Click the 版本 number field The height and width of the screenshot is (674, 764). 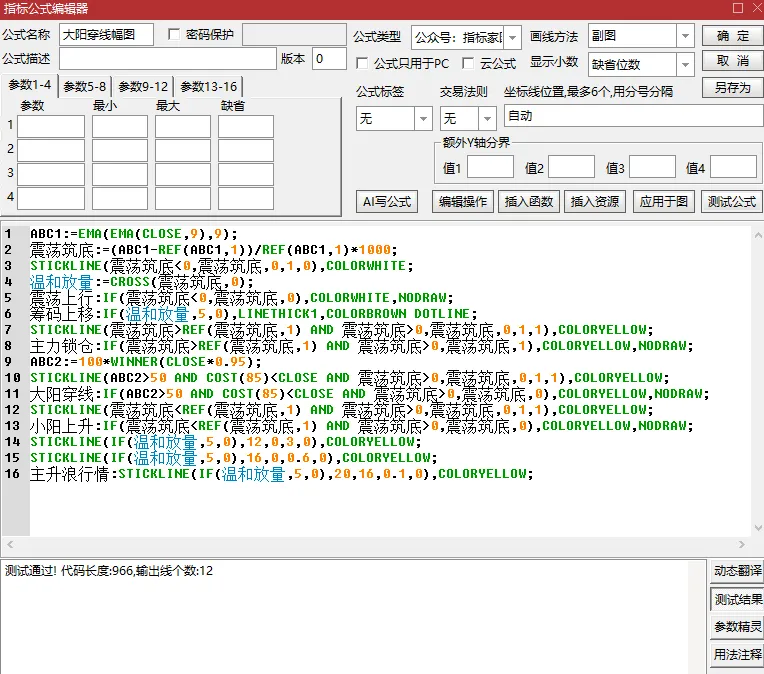pyautogui.click(x=329, y=59)
